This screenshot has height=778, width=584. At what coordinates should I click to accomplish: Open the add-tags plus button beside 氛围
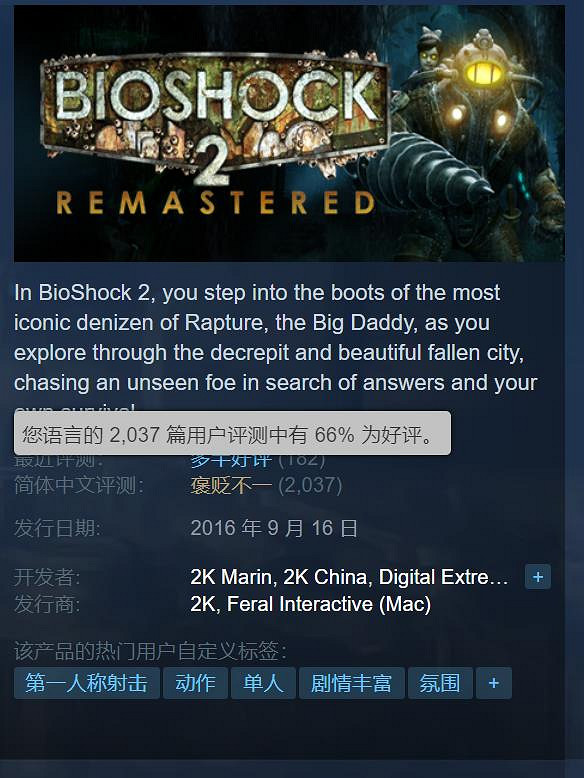coord(494,683)
